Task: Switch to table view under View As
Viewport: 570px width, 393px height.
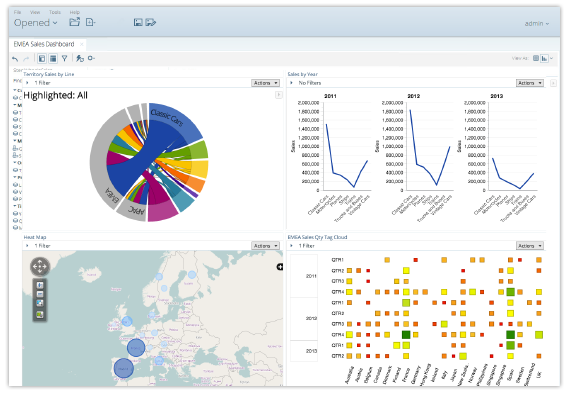Action: [x=536, y=58]
